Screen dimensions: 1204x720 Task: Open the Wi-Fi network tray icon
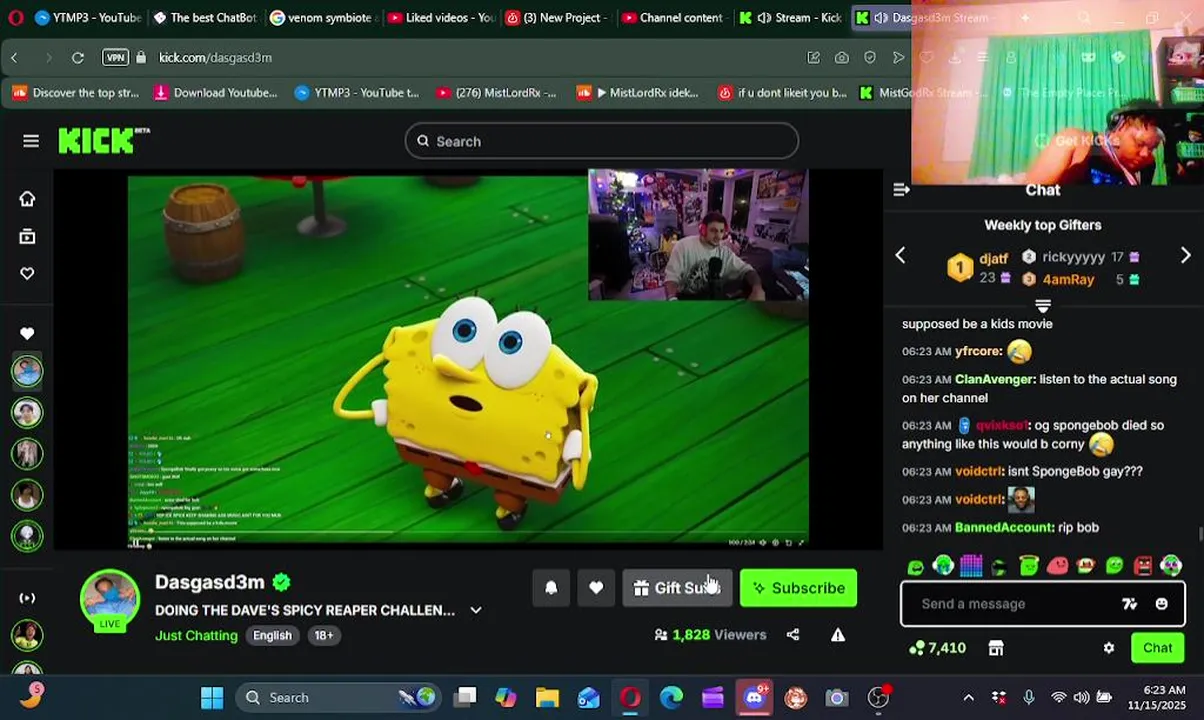tap(1058, 698)
